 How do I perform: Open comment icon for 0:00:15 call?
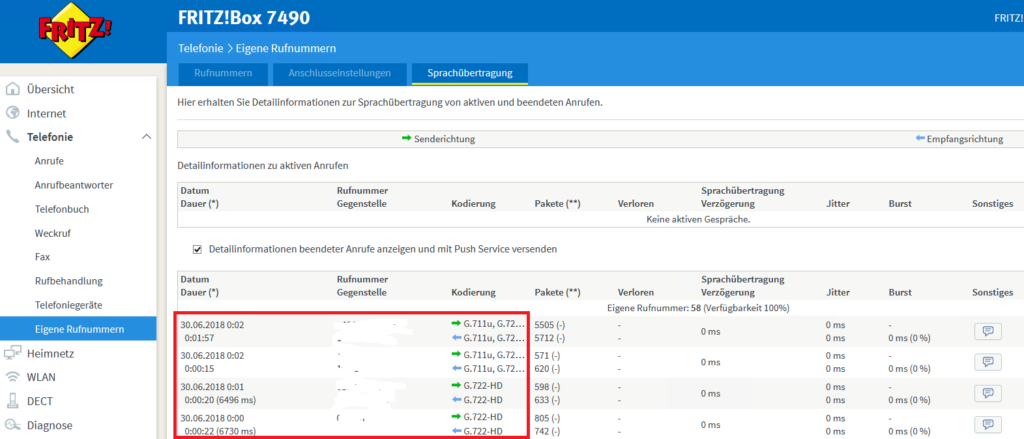click(x=987, y=361)
